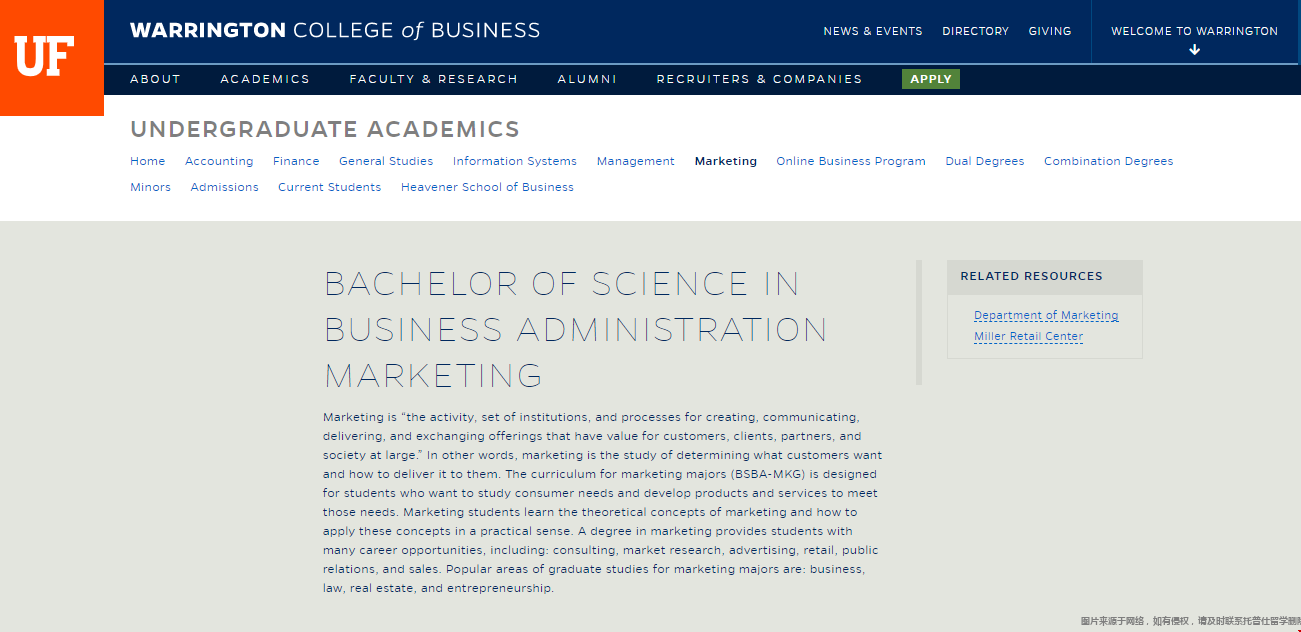The width and height of the screenshot is (1301, 632).
Task: Expand the Welcome to Warrington down arrow
Action: [x=1194, y=50]
